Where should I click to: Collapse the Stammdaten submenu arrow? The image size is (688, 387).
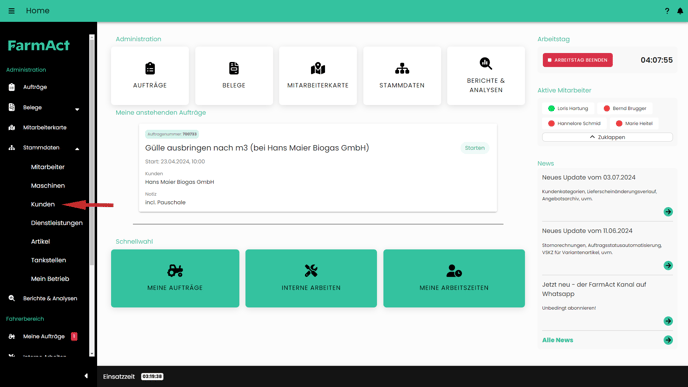tap(77, 149)
